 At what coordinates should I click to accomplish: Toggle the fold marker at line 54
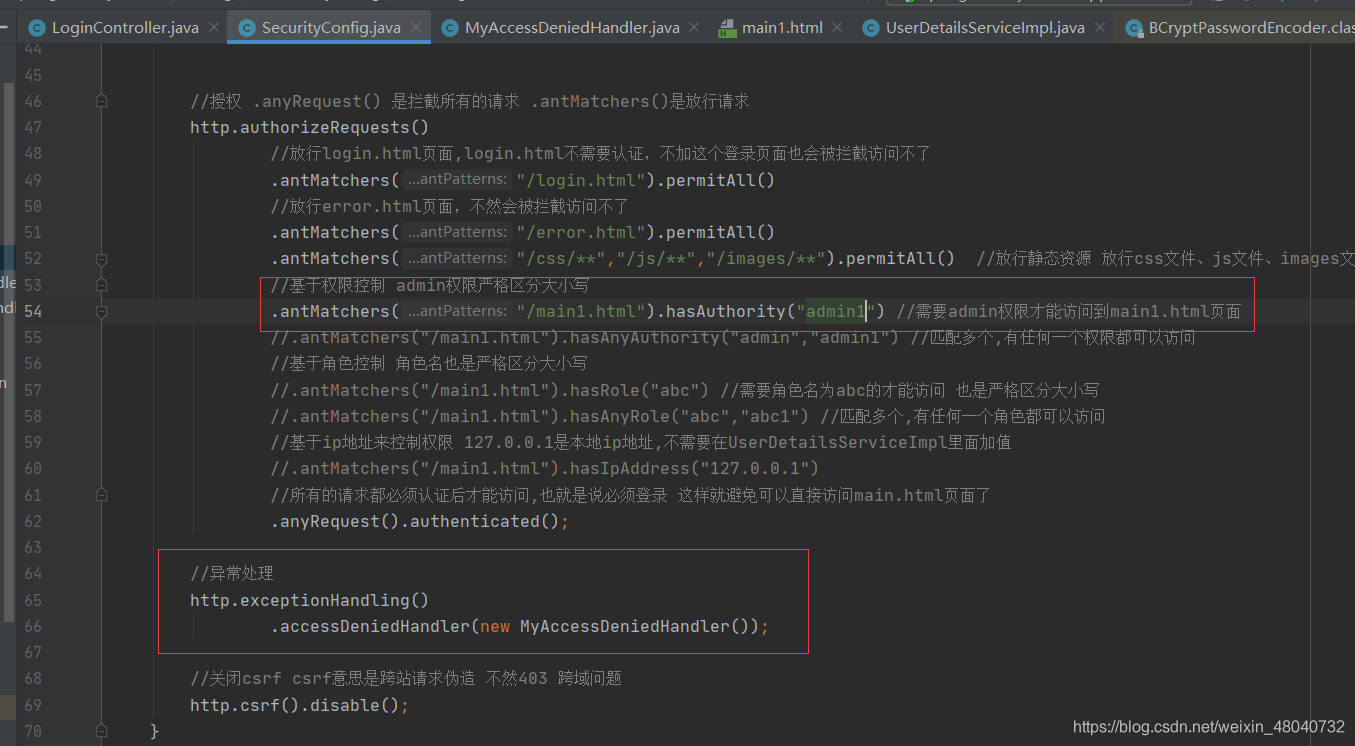point(101,311)
